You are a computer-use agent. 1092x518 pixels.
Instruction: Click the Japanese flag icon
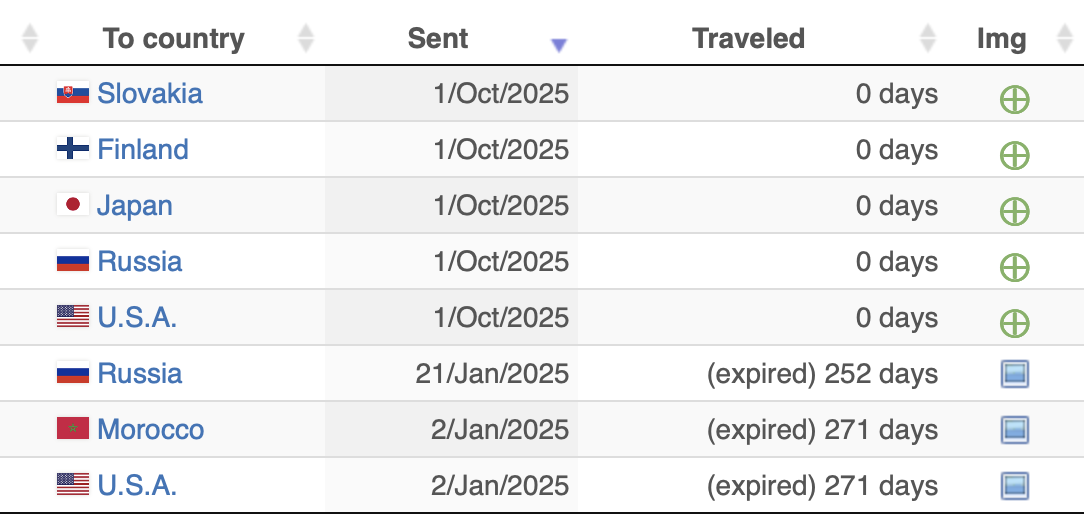tap(72, 205)
